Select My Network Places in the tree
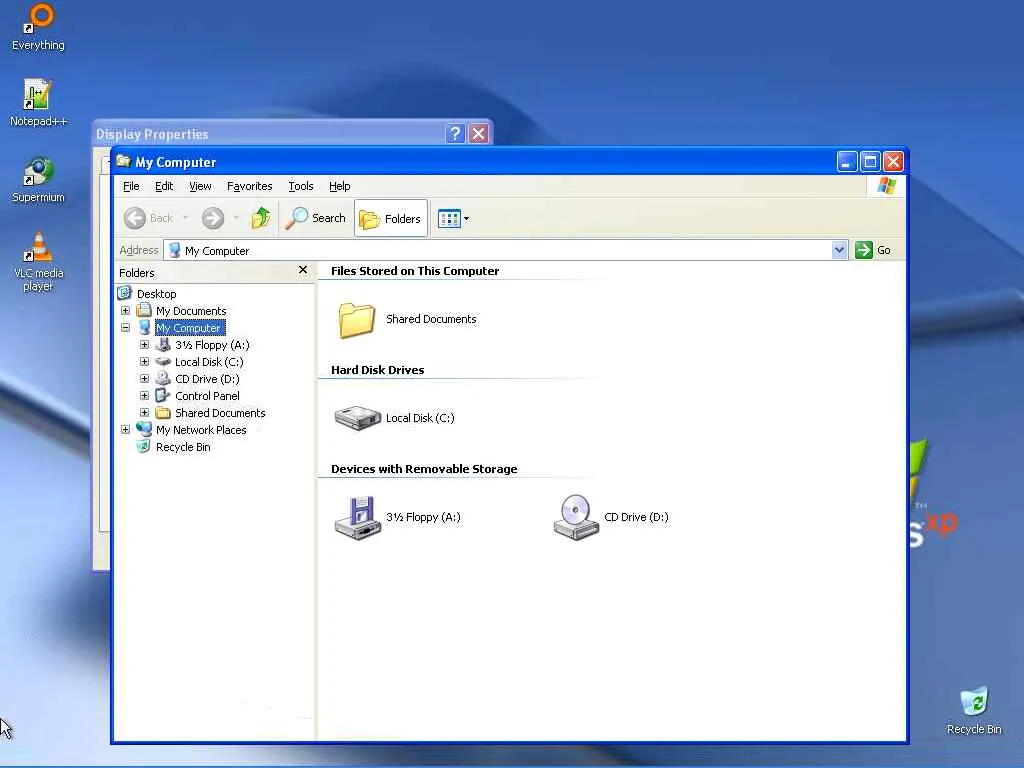The height and width of the screenshot is (768, 1024). tap(201, 430)
